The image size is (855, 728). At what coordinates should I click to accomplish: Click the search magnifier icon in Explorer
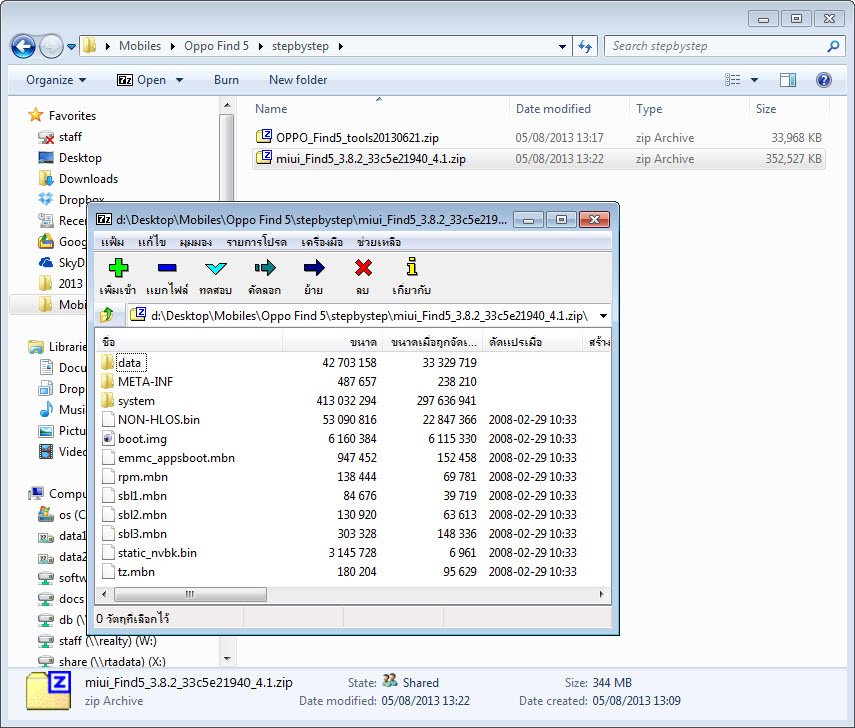click(833, 46)
